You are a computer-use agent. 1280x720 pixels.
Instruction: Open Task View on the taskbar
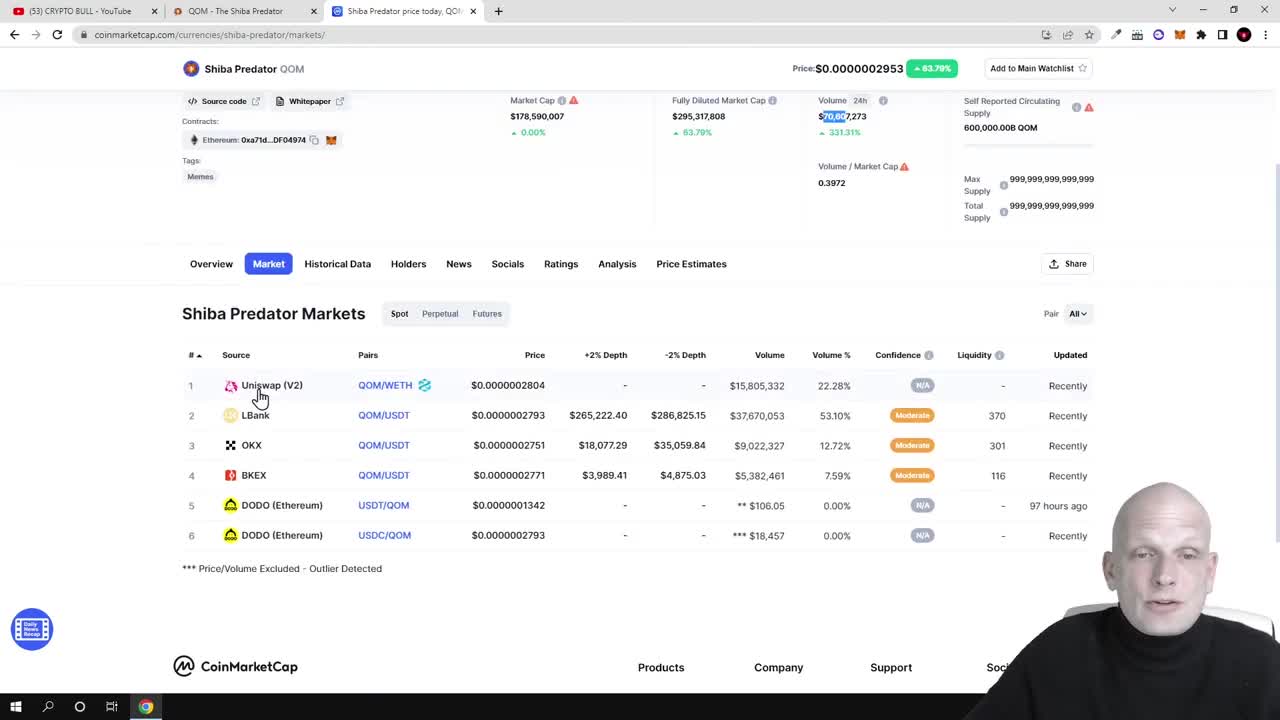point(111,707)
